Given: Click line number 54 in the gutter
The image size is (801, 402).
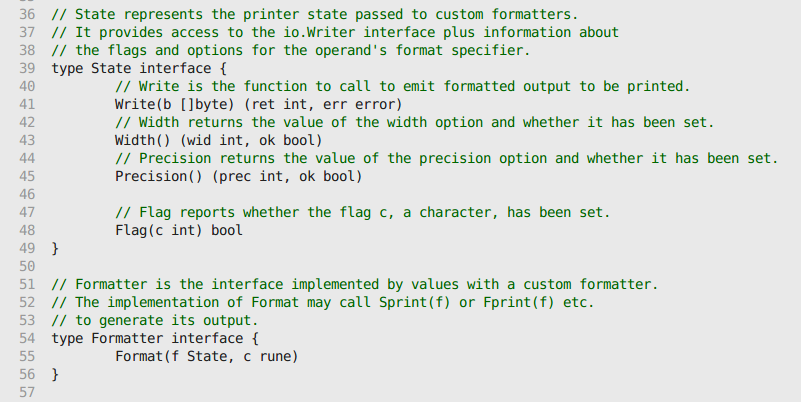Looking at the screenshot, I should click(27, 338).
